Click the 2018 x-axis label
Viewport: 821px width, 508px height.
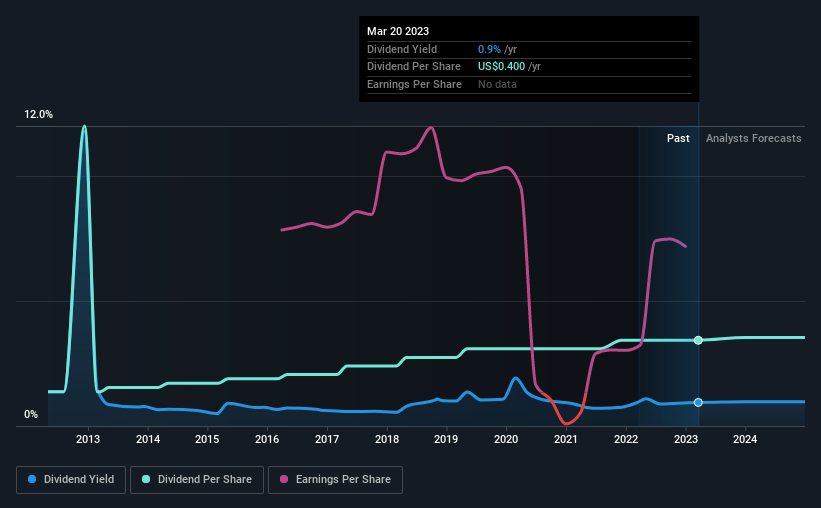tap(387, 439)
